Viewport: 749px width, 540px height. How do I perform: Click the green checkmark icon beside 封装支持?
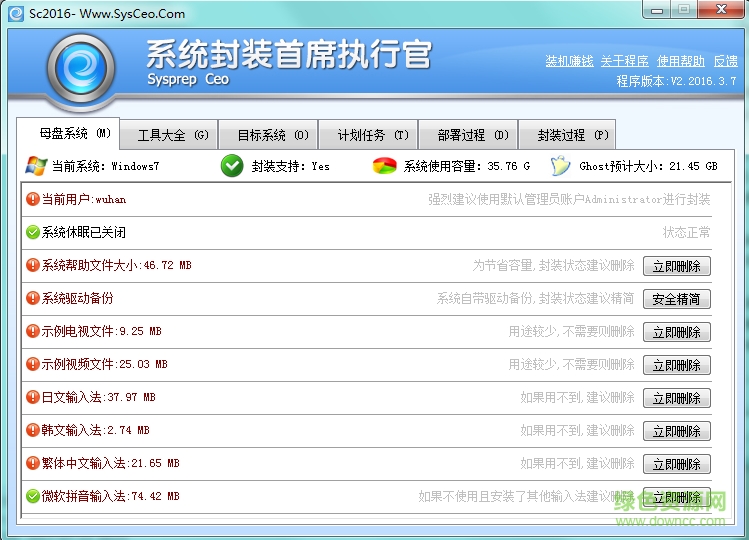pos(232,166)
